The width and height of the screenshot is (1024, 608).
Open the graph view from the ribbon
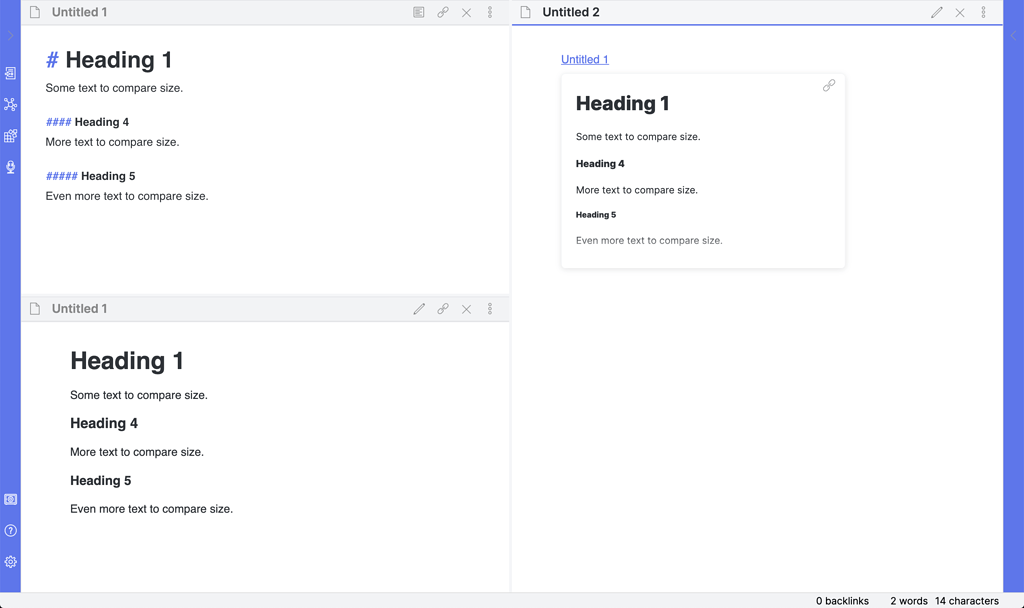pos(10,104)
